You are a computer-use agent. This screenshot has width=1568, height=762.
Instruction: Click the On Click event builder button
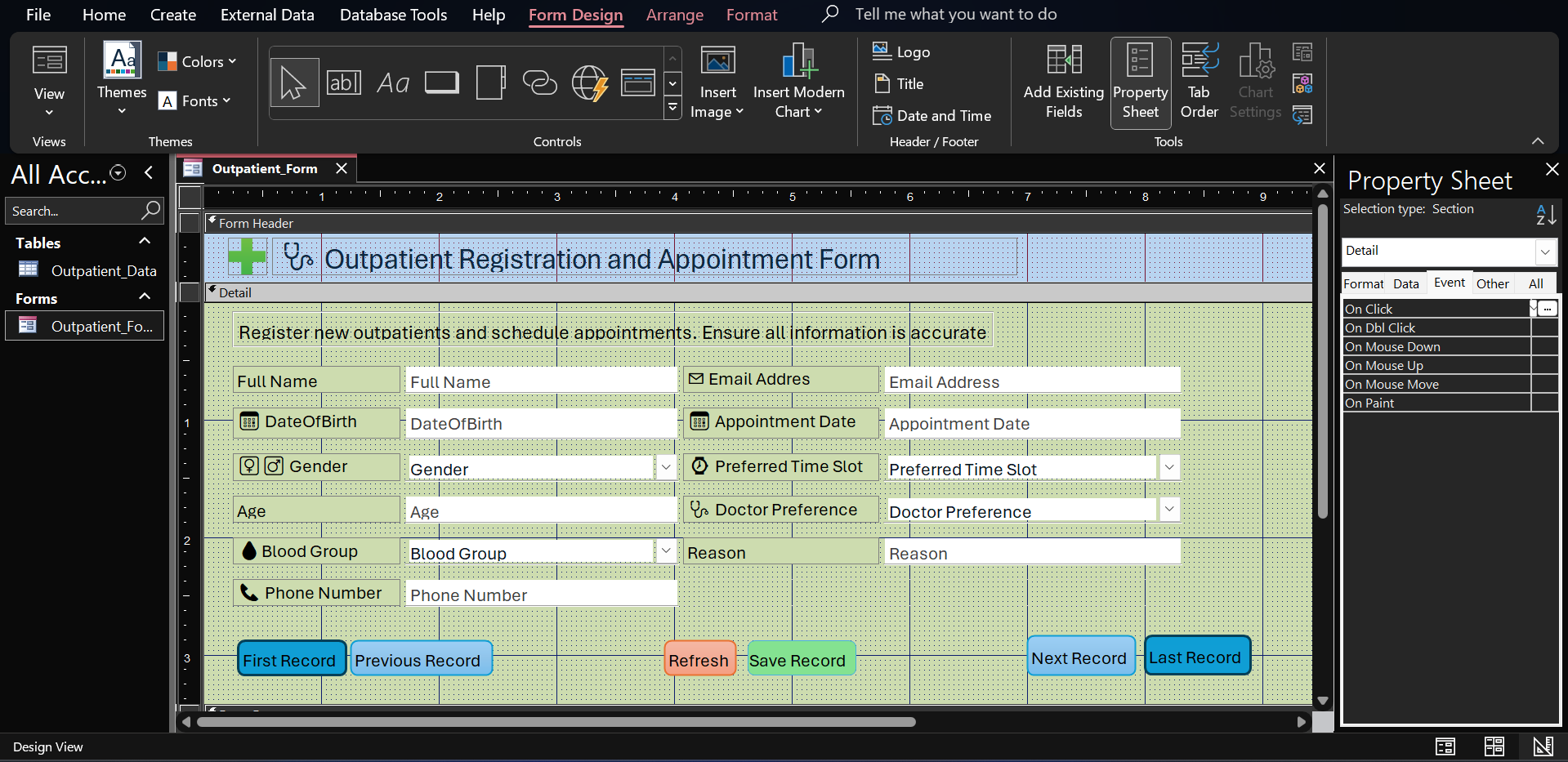click(1547, 309)
